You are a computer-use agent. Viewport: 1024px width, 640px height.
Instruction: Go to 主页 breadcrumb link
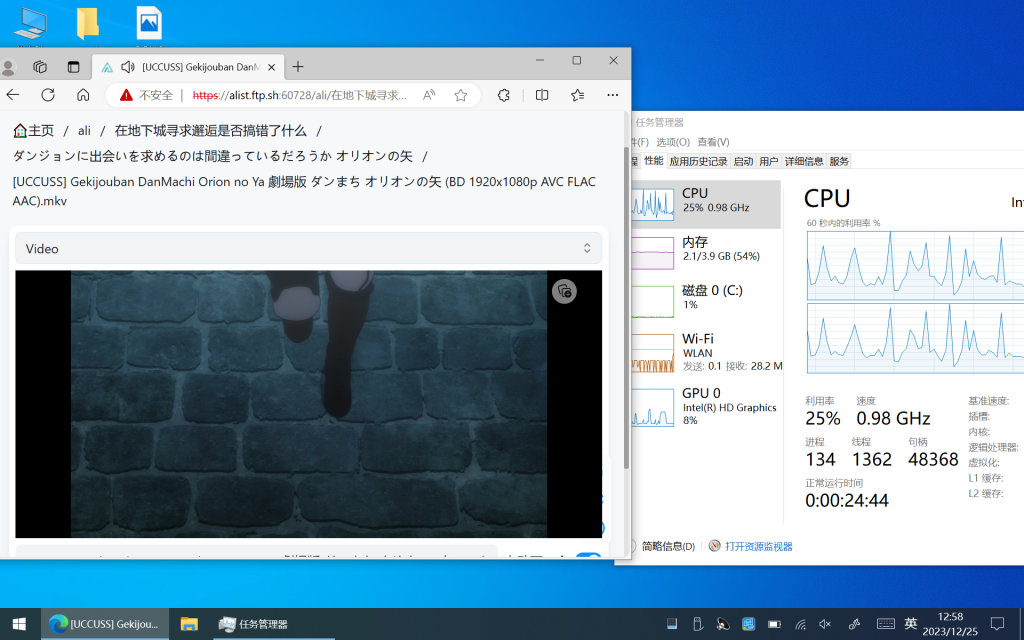click(x=33, y=131)
